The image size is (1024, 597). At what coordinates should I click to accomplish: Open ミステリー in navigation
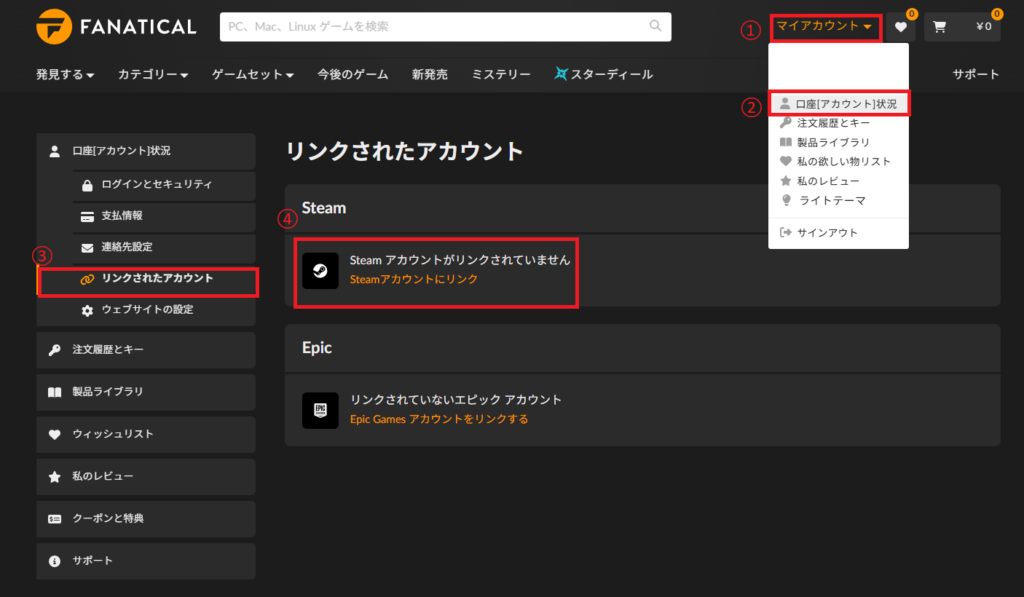point(501,74)
